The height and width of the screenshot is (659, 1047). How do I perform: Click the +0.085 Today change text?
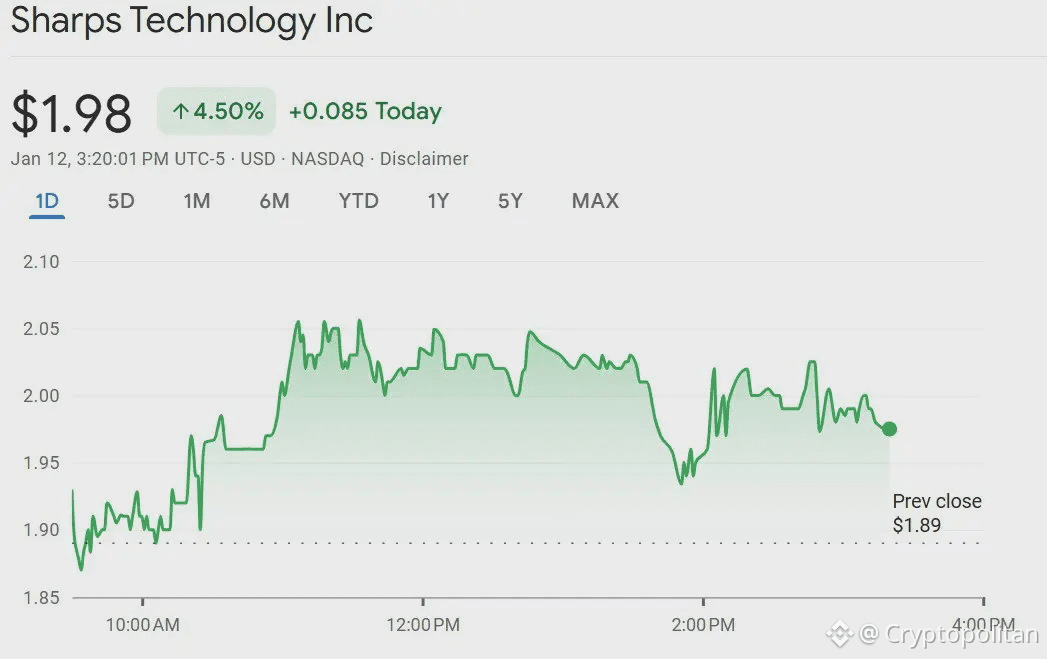click(x=365, y=111)
